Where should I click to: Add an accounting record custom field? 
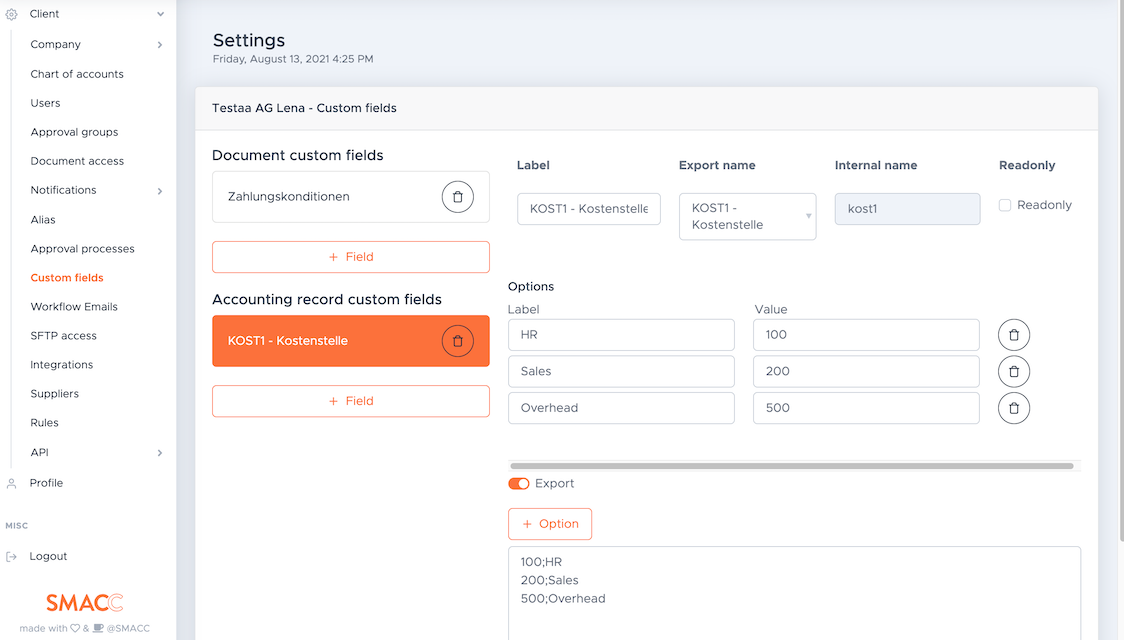tap(351, 401)
